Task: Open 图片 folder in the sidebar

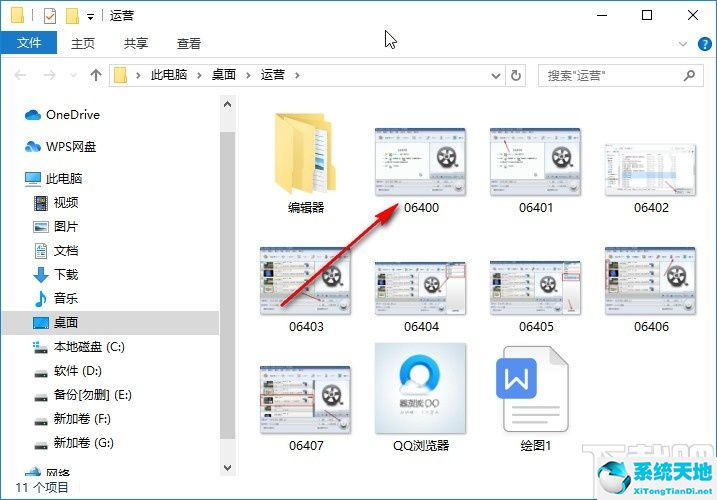Action: (56, 226)
